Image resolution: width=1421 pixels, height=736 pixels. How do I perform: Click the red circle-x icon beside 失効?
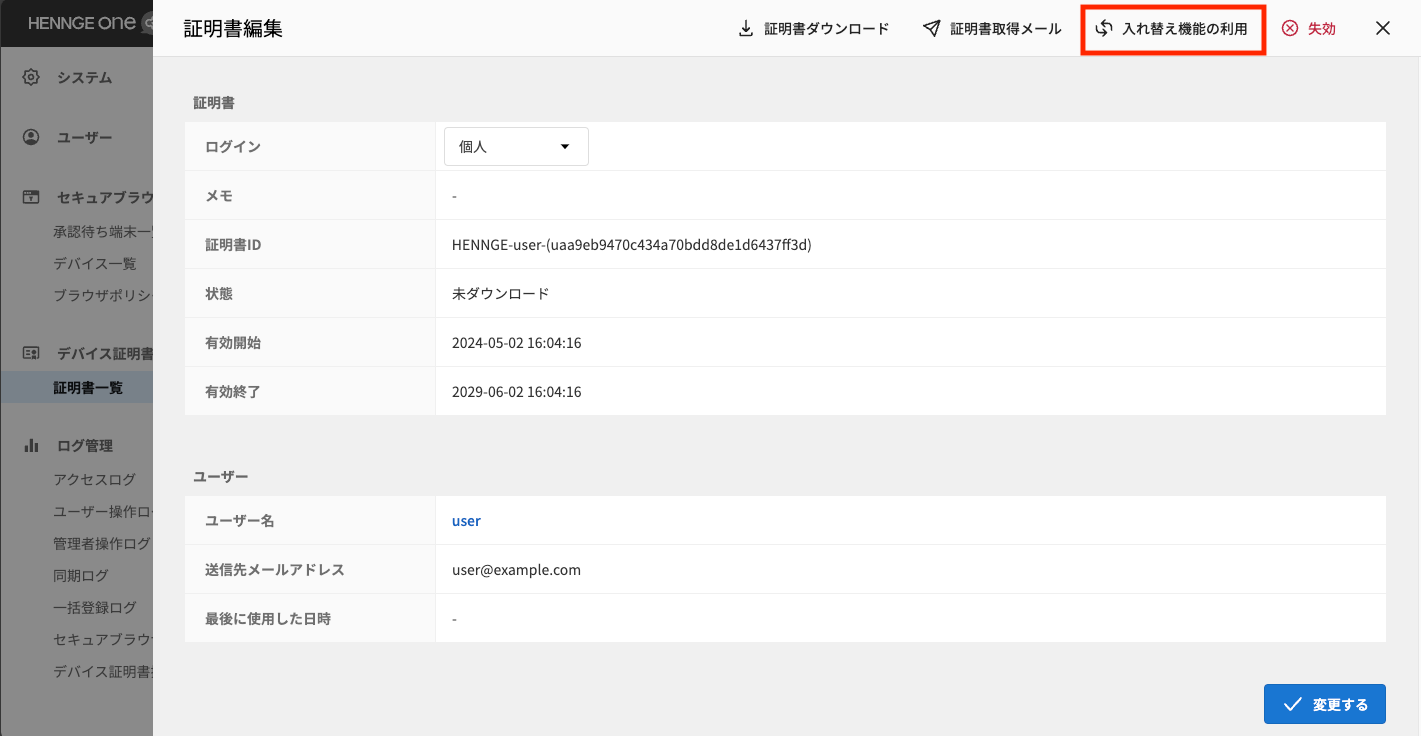1290,28
